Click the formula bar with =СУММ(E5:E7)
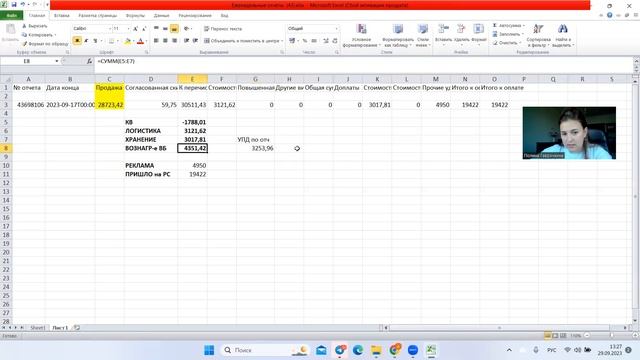The height and width of the screenshot is (360, 640). pos(363,61)
